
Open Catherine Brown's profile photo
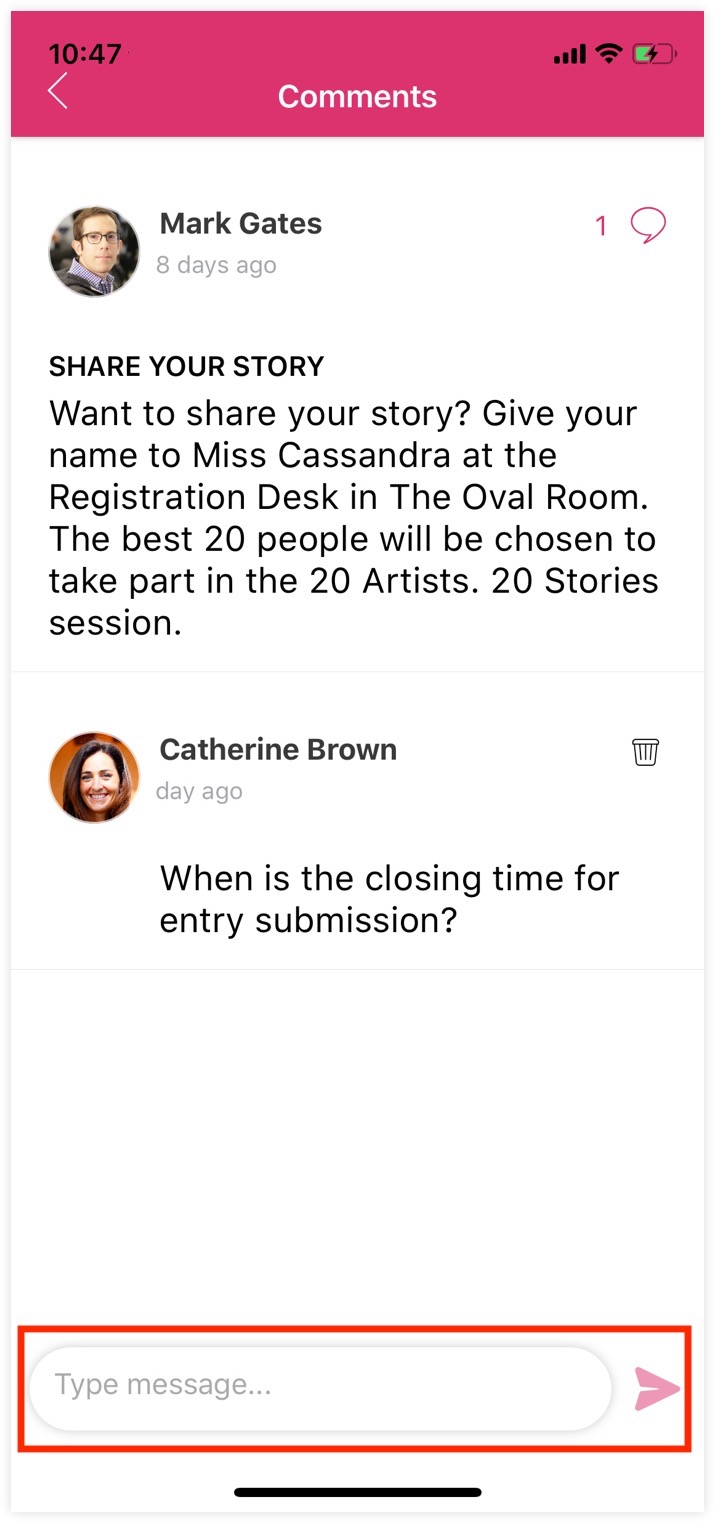[94, 777]
